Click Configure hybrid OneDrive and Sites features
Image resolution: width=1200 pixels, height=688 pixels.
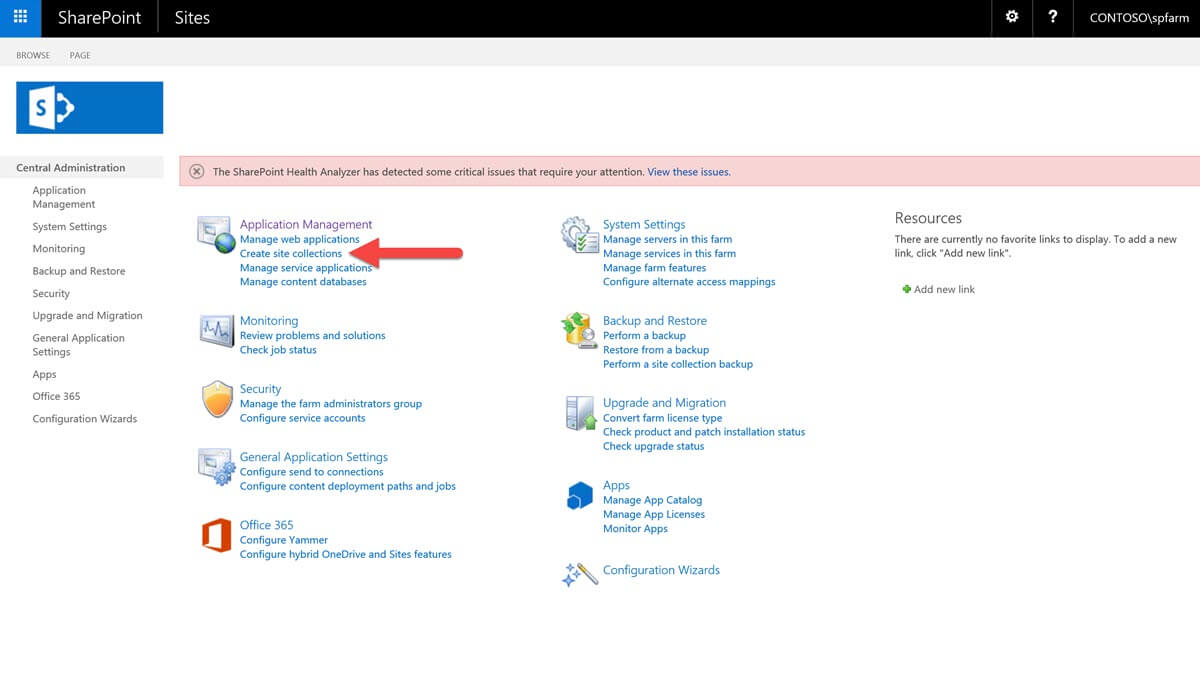(x=346, y=554)
